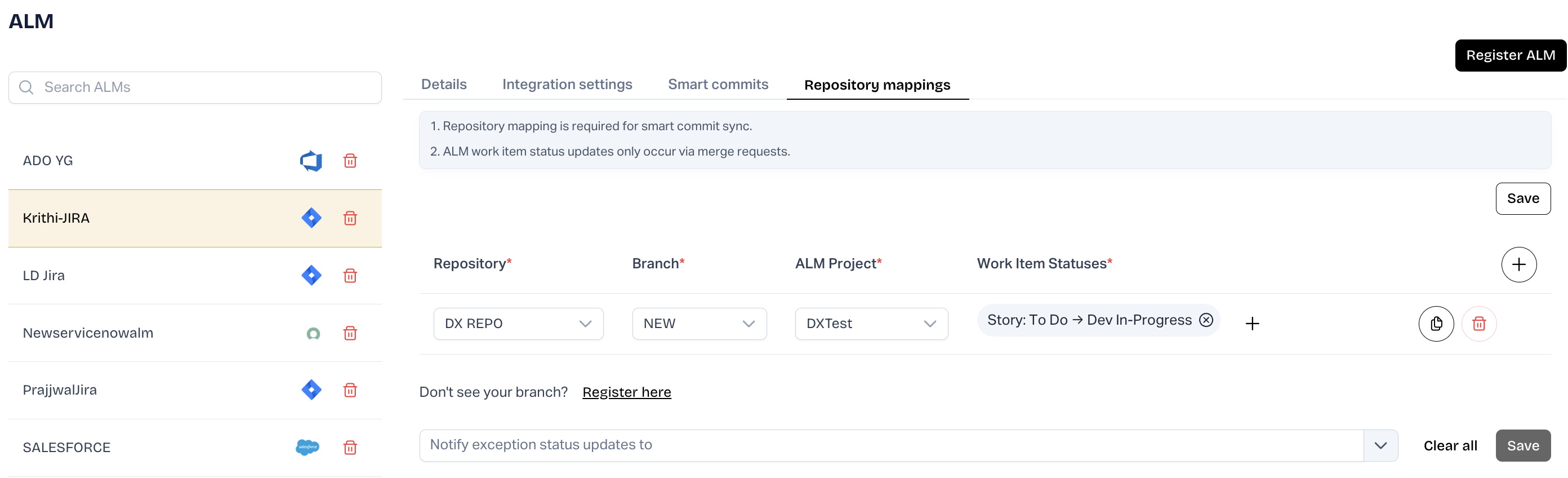The height and width of the screenshot is (478, 1568).
Task: Expand the NEW branch dropdown
Action: click(699, 324)
